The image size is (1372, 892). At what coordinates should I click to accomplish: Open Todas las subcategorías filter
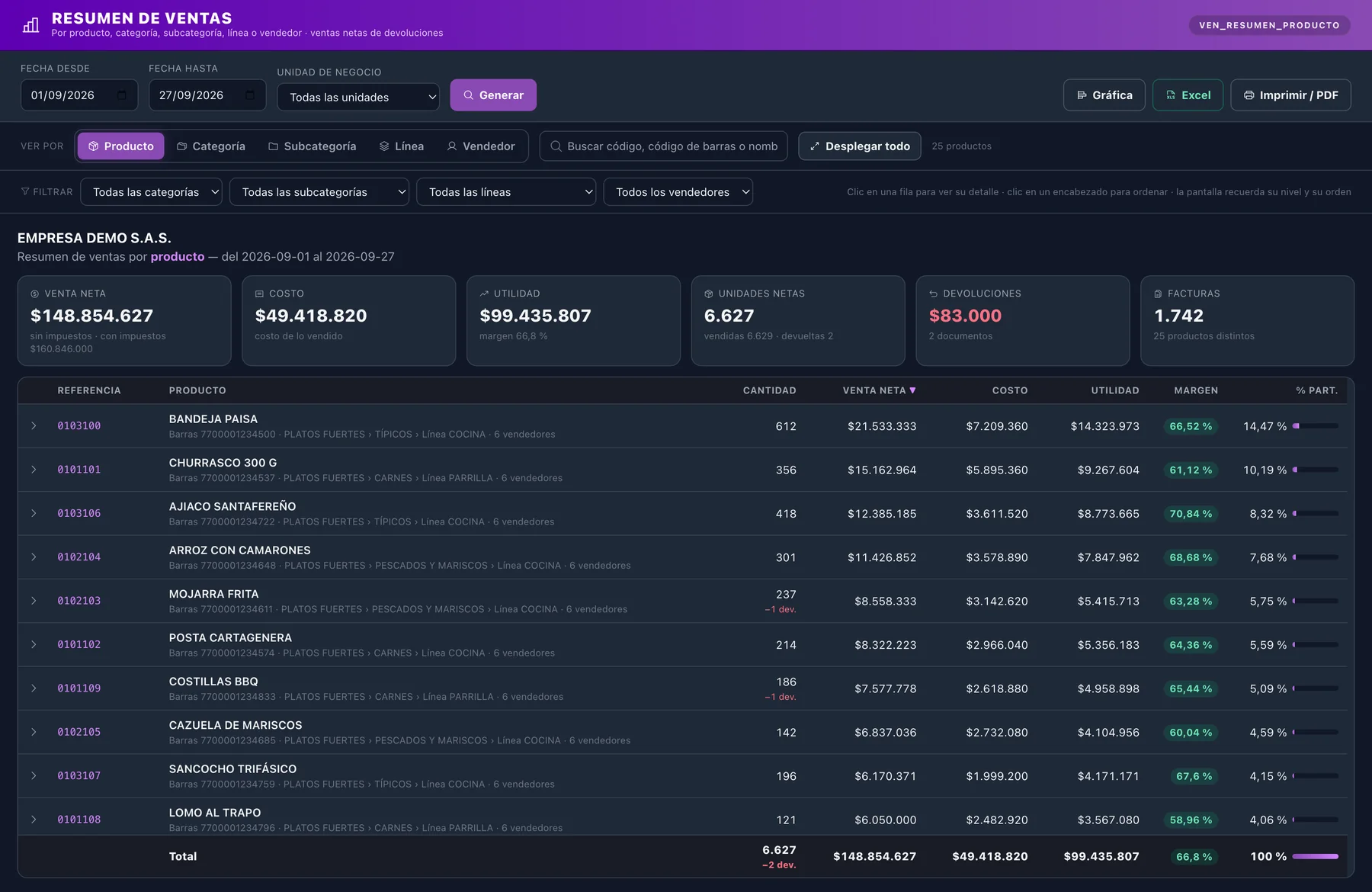(319, 192)
